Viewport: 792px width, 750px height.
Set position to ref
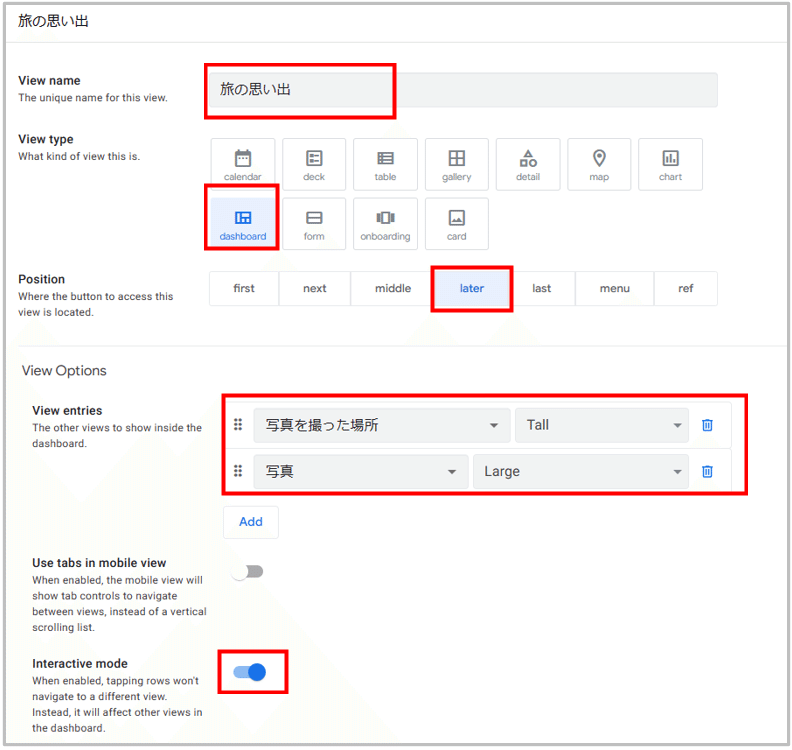click(685, 288)
